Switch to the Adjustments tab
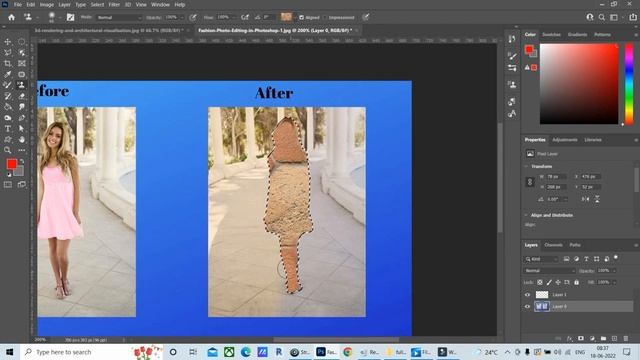This screenshot has width=640, height=360. pos(565,140)
